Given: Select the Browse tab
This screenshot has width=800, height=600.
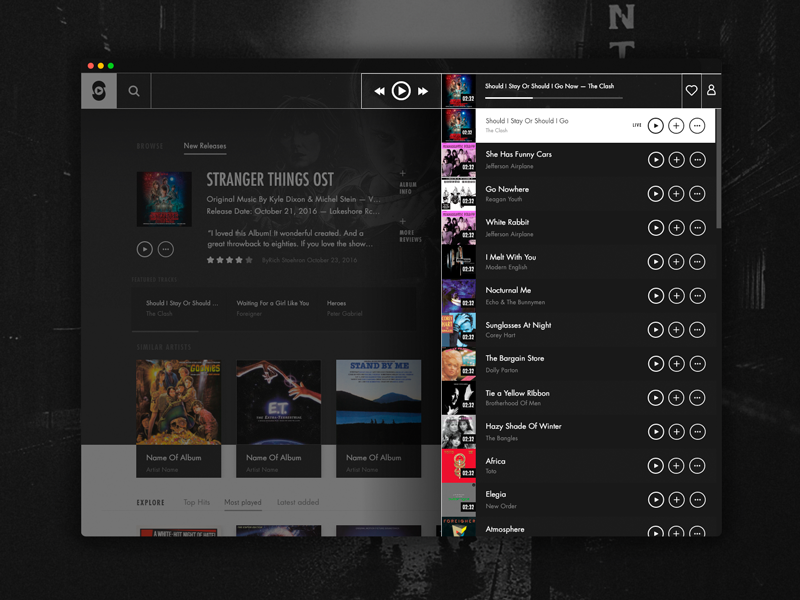Looking at the screenshot, I should click(150, 144).
